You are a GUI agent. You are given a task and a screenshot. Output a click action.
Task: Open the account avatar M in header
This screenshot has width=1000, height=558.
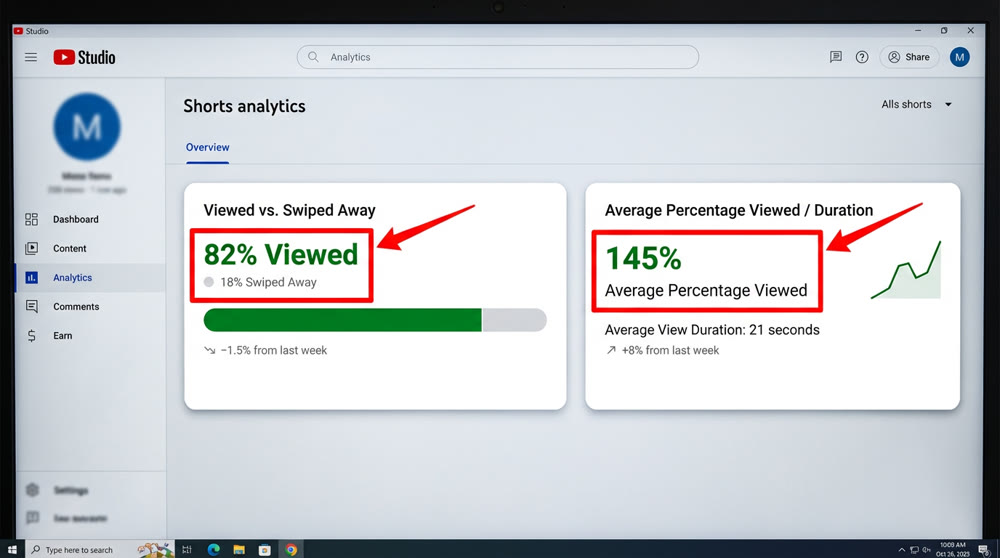click(x=959, y=57)
